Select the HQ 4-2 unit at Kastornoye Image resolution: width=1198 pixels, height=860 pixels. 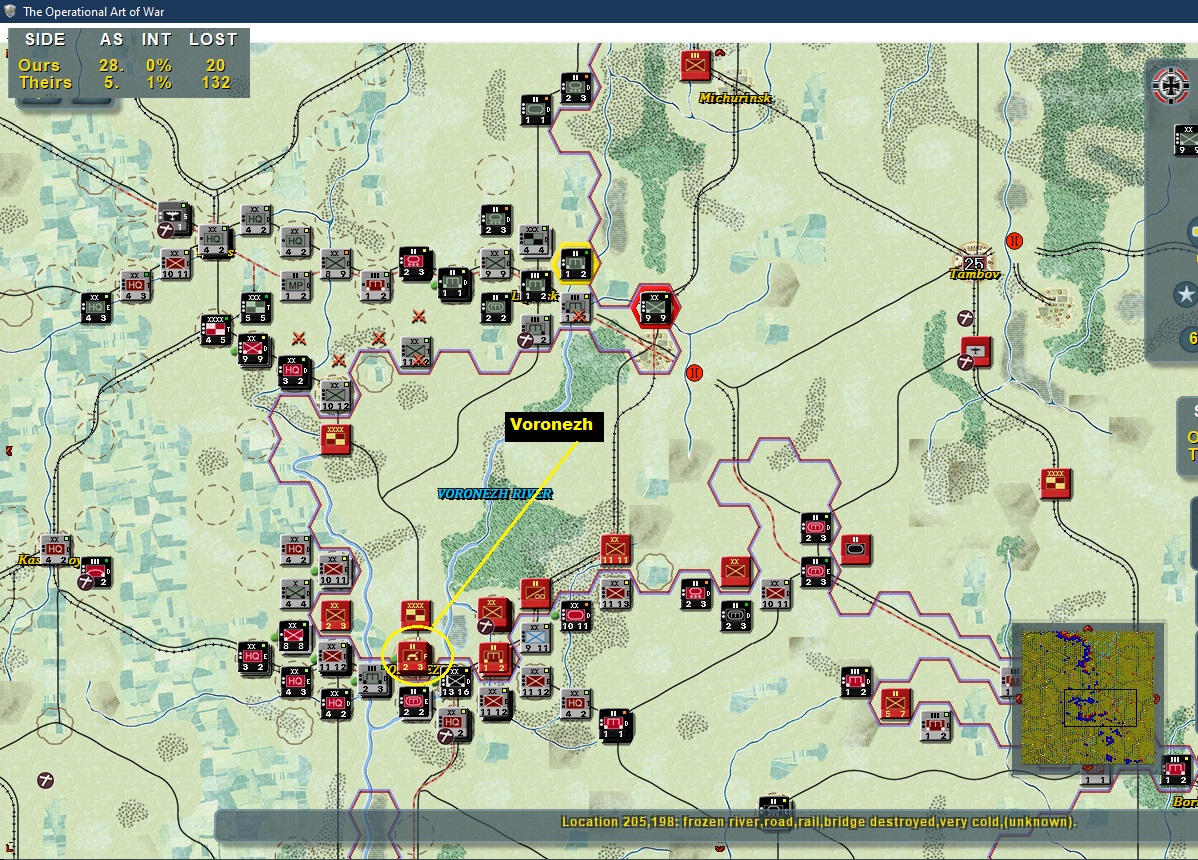click(55, 549)
